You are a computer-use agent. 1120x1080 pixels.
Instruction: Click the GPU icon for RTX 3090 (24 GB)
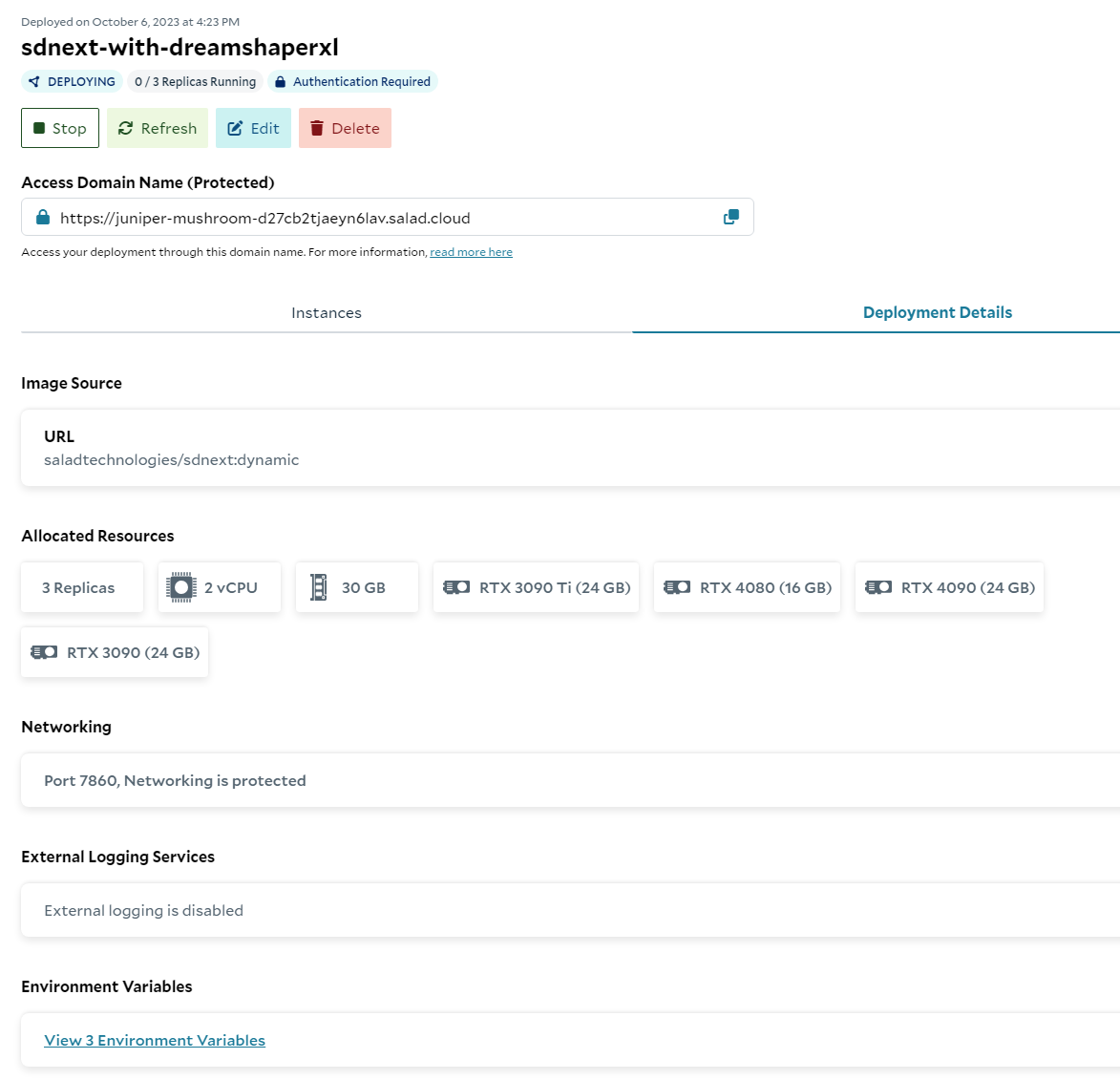[x=44, y=652]
